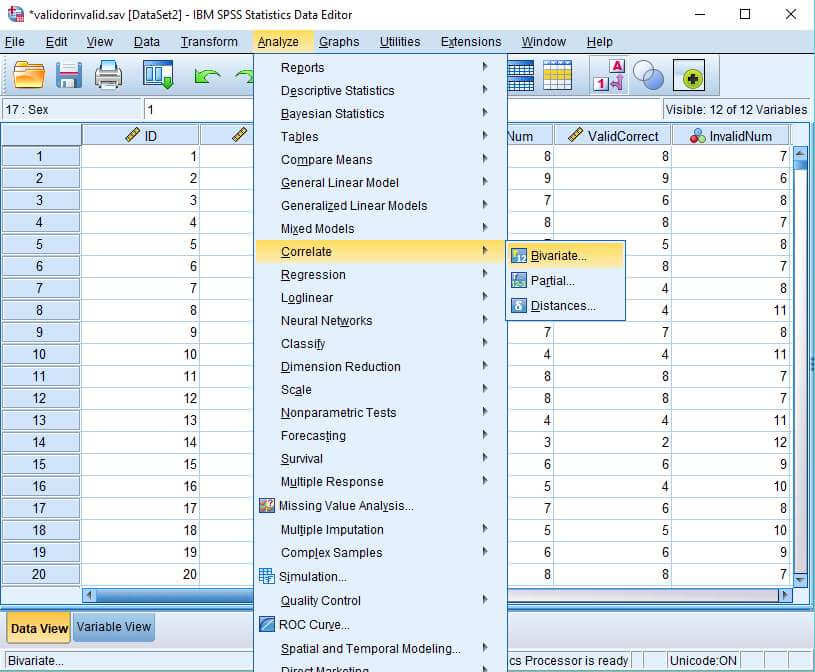The width and height of the screenshot is (815, 672).
Task: Choose Bivariate correlation option
Action: tap(566, 256)
